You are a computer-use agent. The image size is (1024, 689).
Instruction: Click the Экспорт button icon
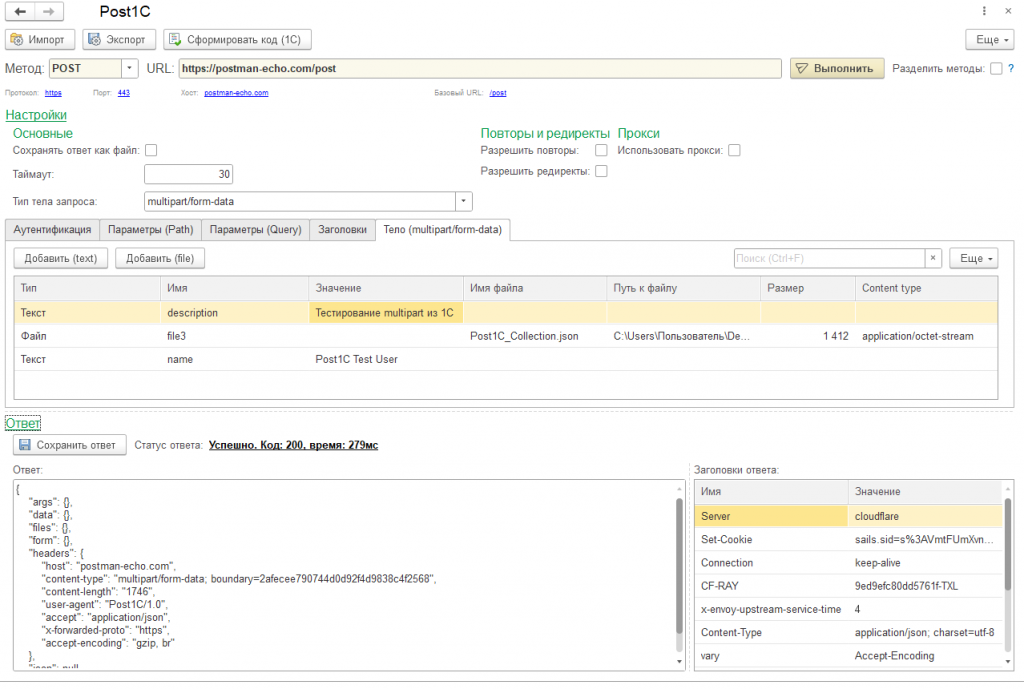pos(95,40)
